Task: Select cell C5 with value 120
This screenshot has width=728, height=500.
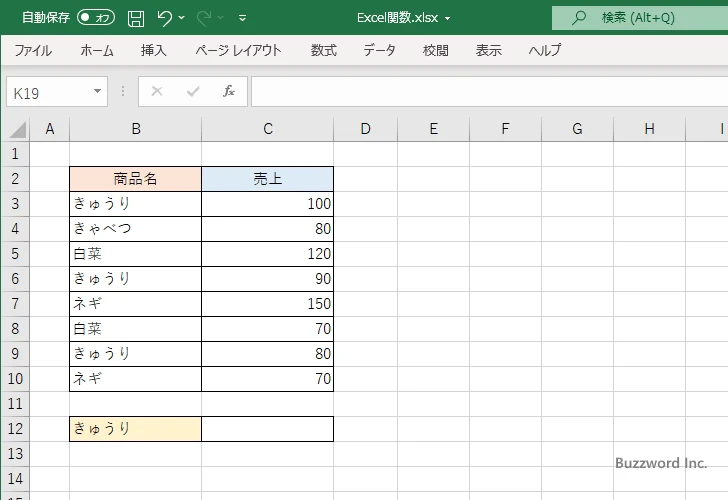Action: [267, 254]
